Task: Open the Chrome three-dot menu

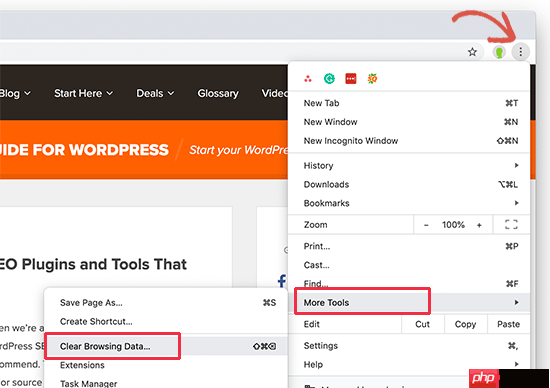Action: [x=520, y=52]
